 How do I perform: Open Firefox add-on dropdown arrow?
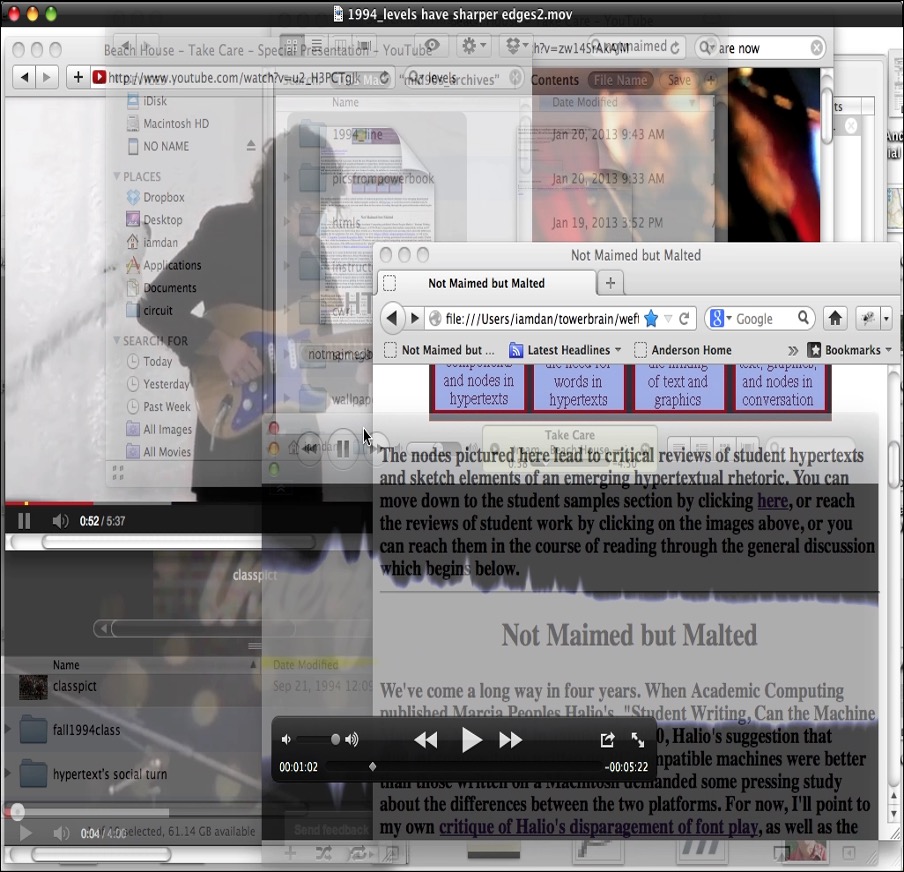point(887,318)
